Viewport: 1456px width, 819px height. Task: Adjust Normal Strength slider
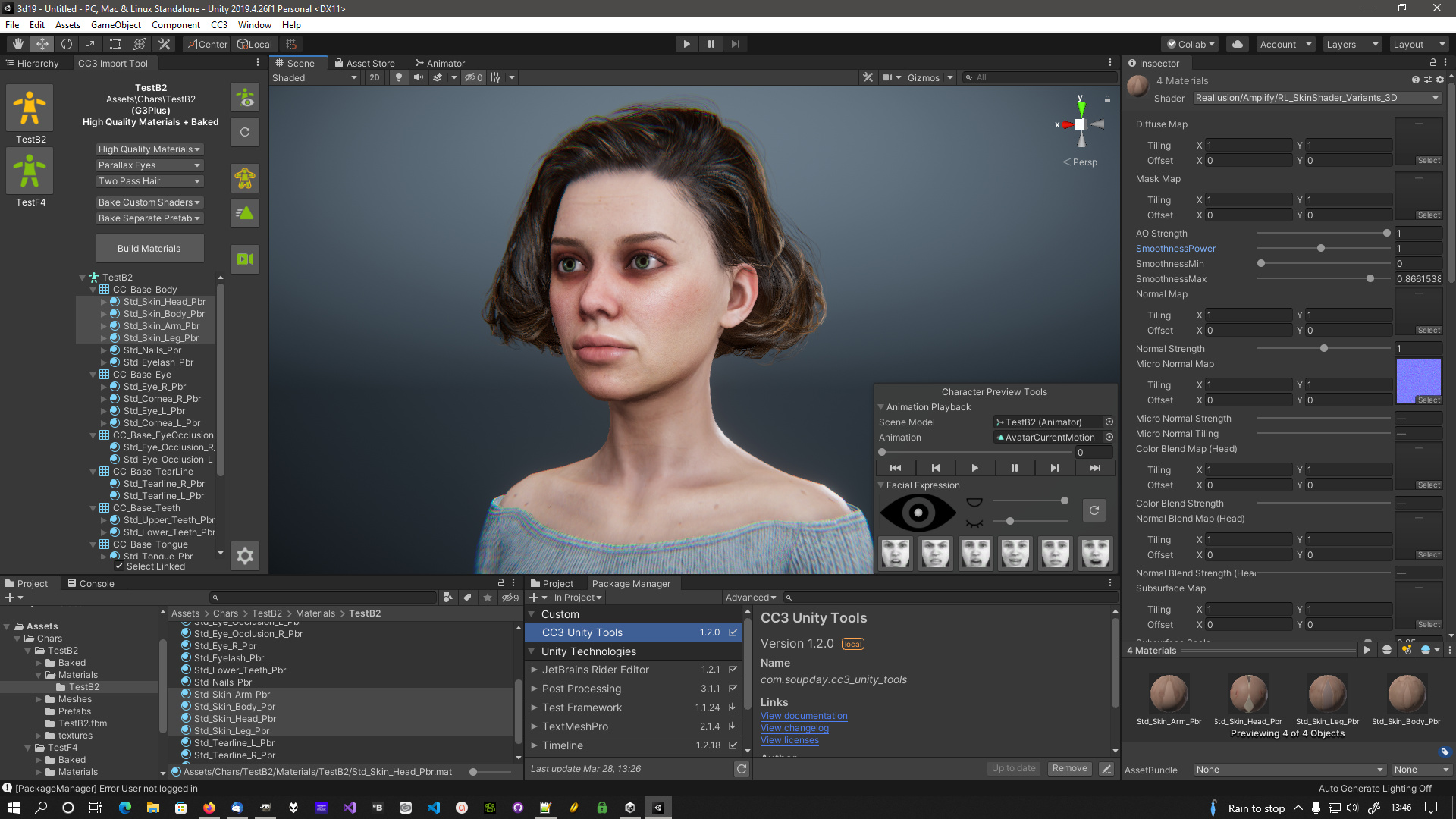click(1323, 349)
